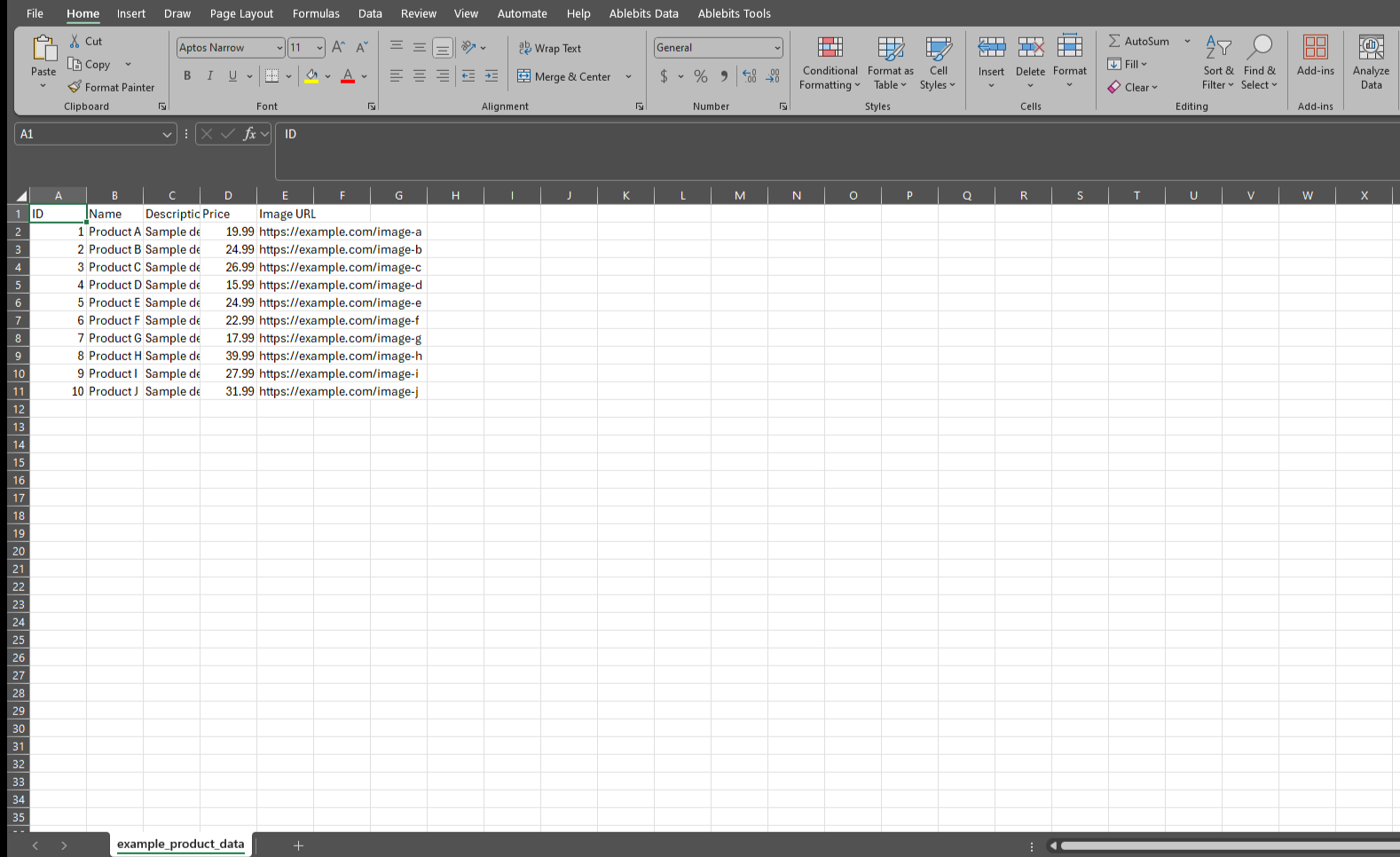Switch to the Formulas ribbon tab
The height and width of the screenshot is (857, 1400).
pos(316,13)
